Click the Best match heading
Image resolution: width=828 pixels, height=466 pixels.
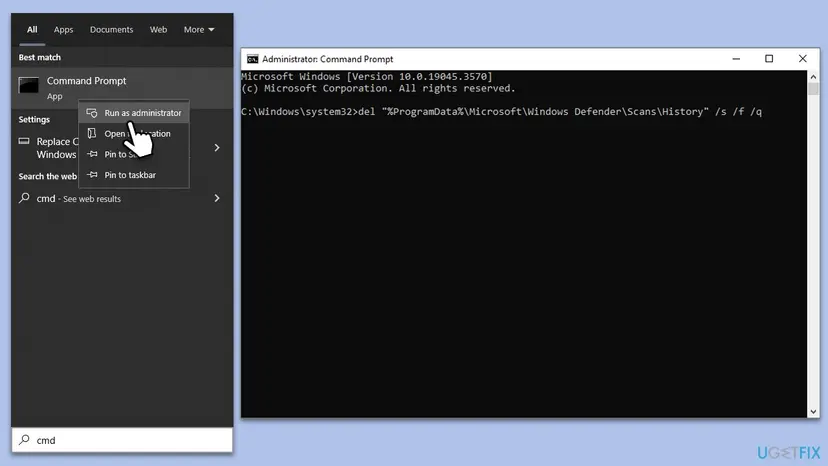pyautogui.click(x=40, y=57)
